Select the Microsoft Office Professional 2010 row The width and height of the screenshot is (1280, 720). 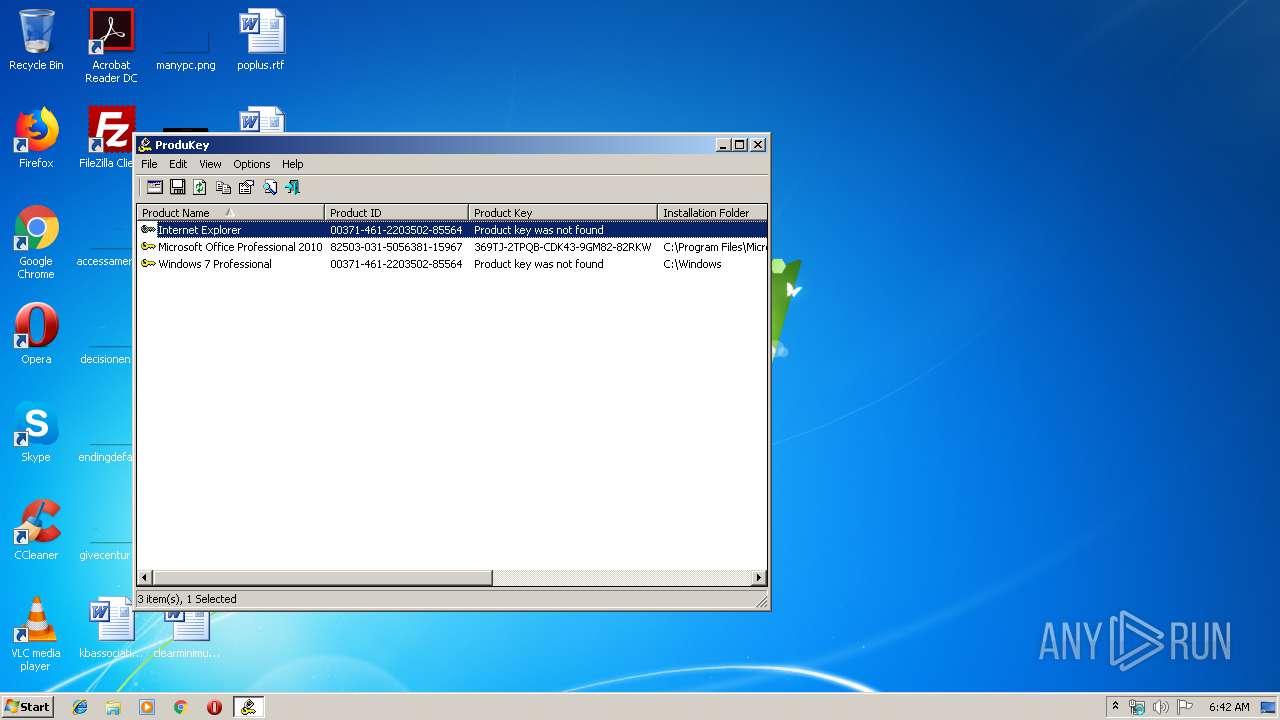click(452, 247)
